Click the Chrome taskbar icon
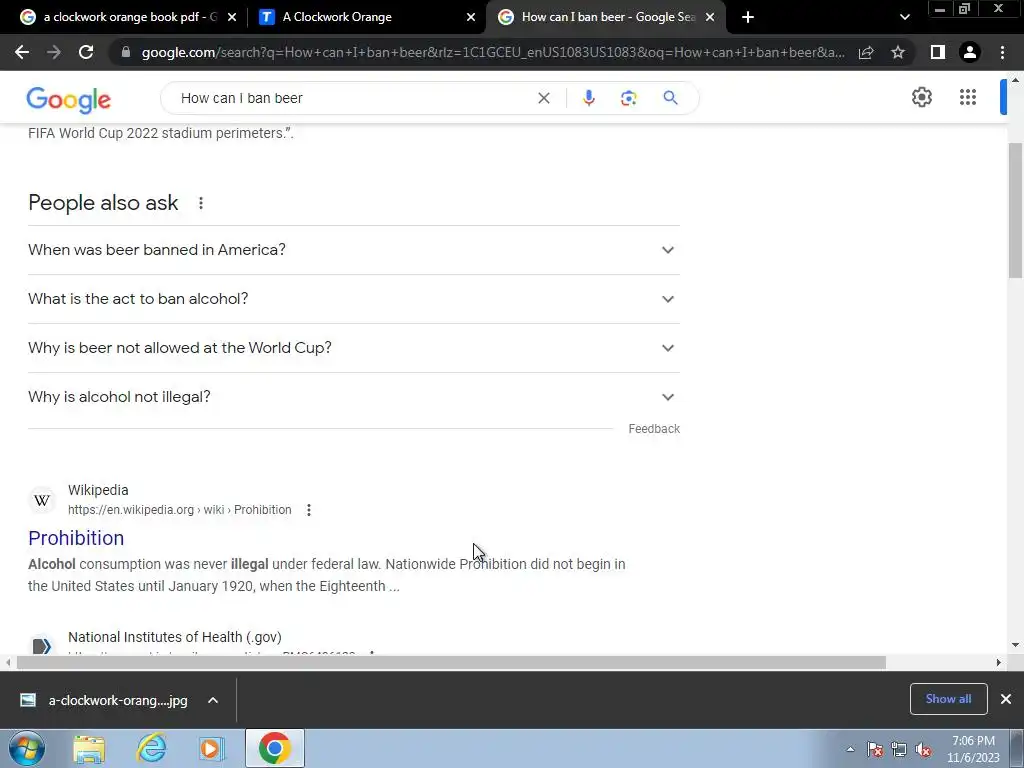The image size is (1024, 768). coord(275,748)
